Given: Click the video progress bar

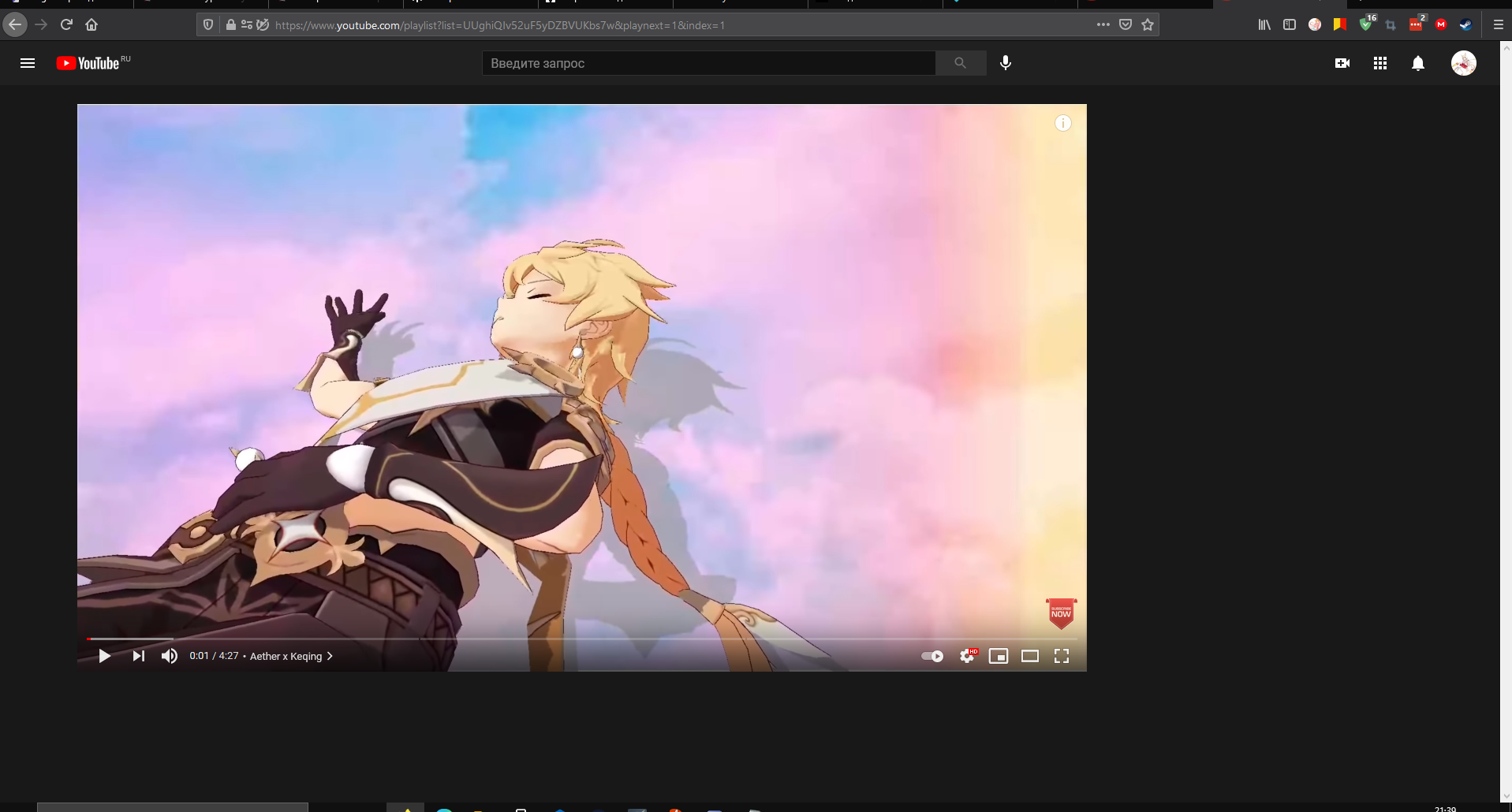Looking at the screenshot, I should (x=582, y=639).
